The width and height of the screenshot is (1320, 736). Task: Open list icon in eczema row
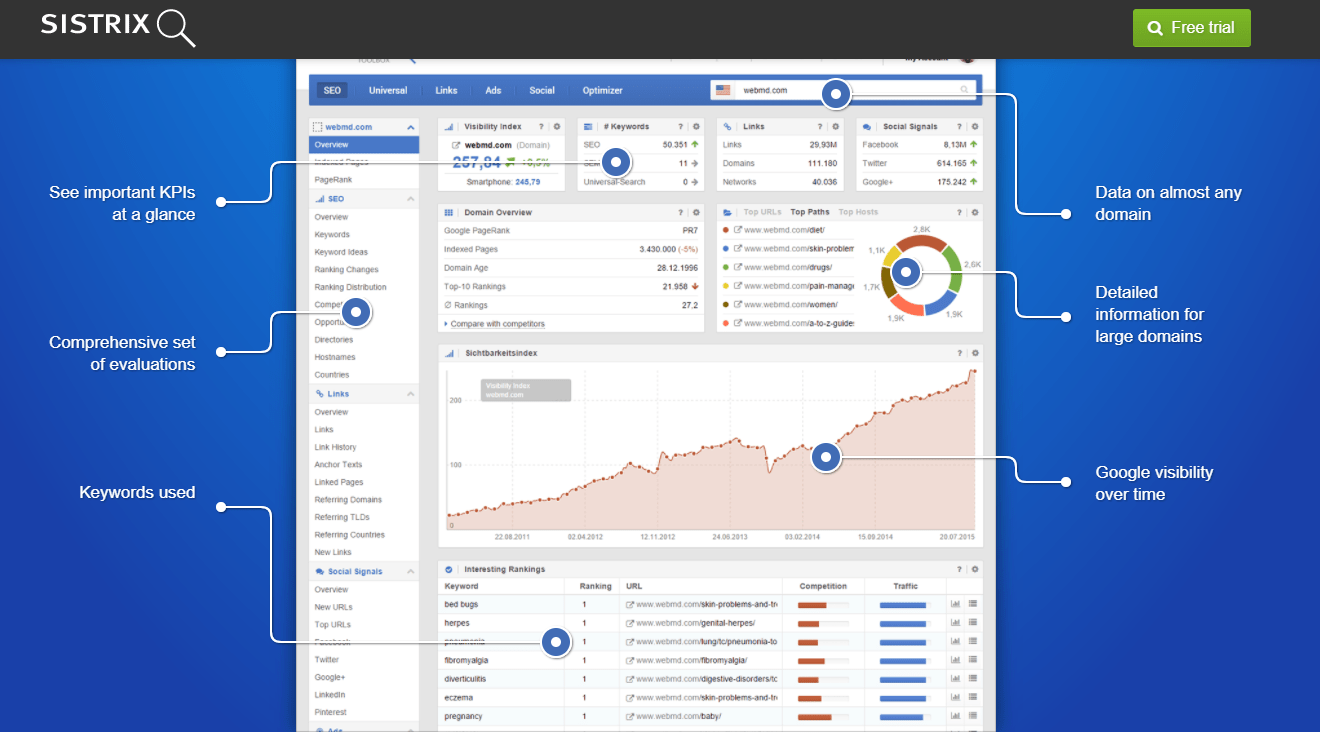pyautogui.click(x=973, y=697)
